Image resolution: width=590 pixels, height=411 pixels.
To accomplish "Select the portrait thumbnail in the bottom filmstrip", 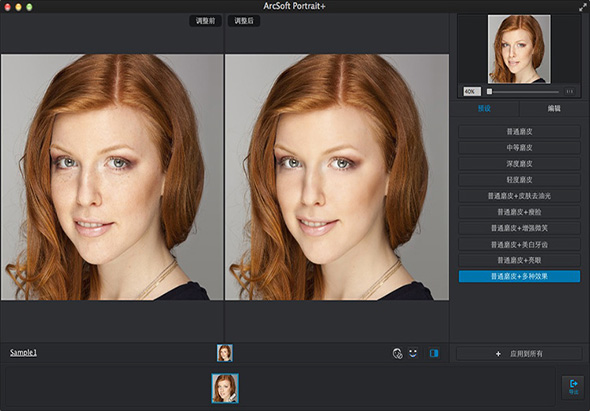I will (225, 388).
